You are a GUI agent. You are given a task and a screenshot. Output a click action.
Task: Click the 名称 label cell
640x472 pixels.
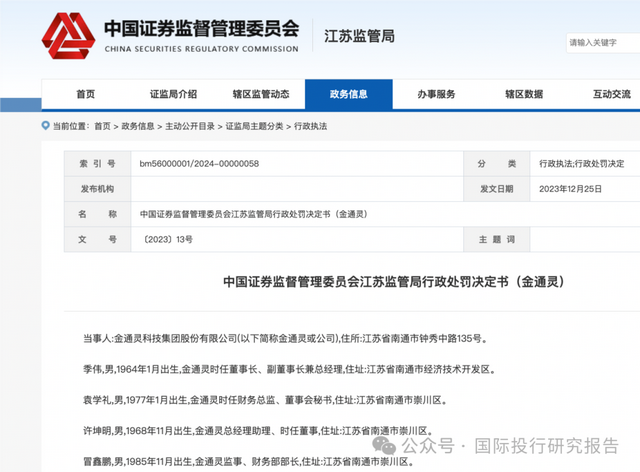coord(98,214)
